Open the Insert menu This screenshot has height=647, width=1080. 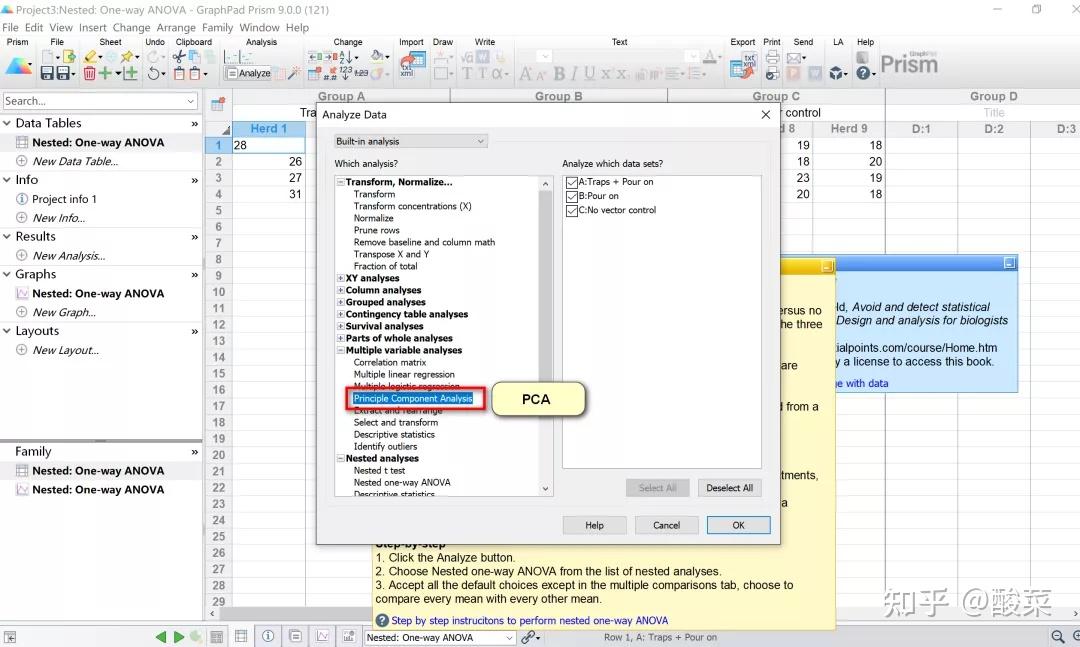coord(92,28)
